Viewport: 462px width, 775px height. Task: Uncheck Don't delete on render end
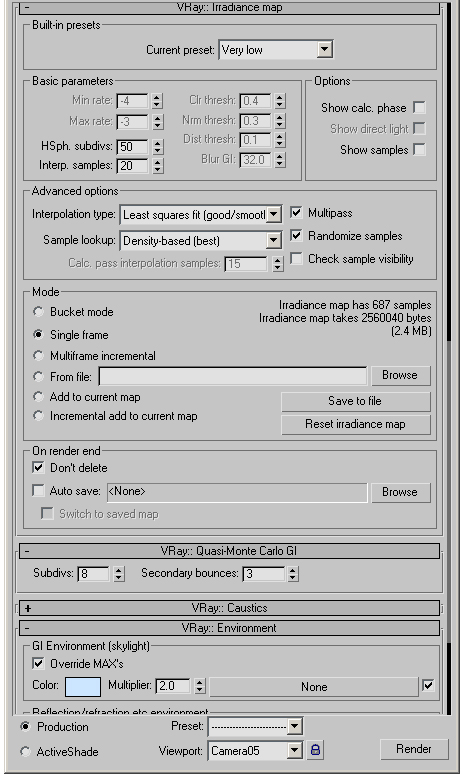coord(38,467)
